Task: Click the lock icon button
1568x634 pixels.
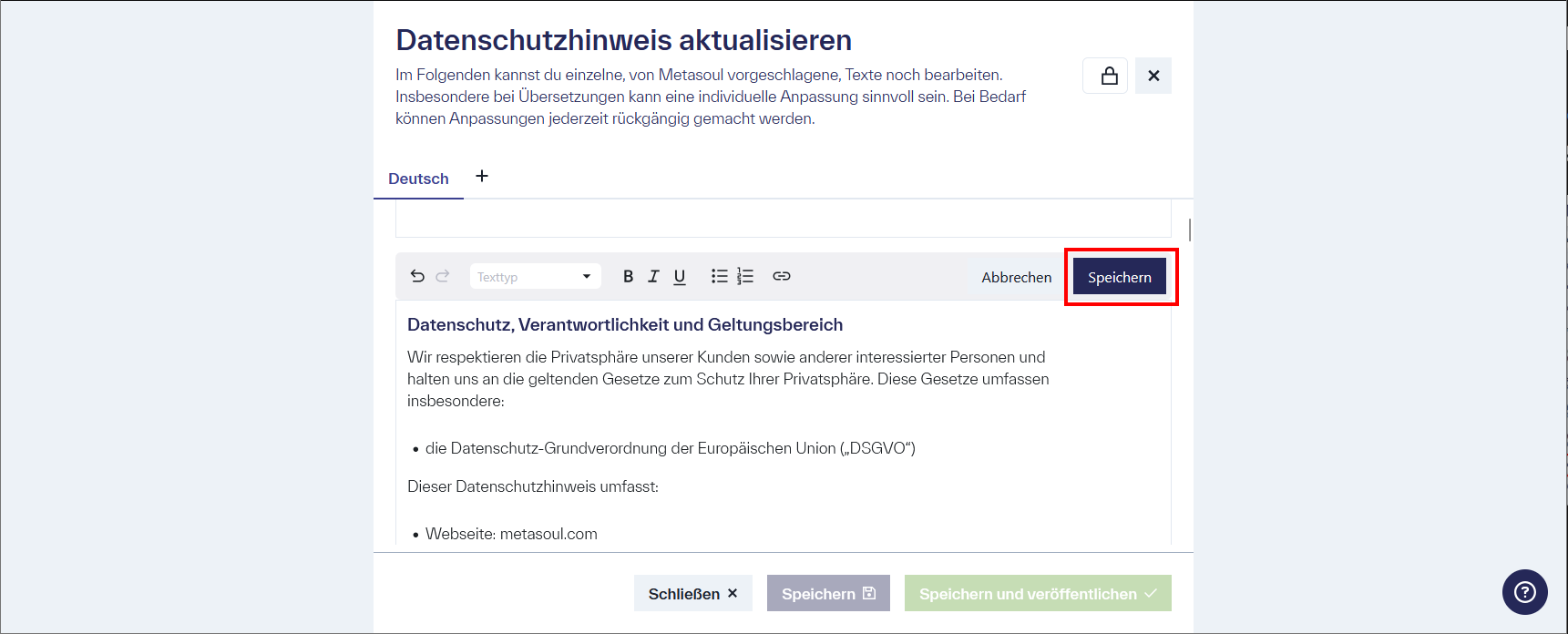Action: pos(1105,76)
